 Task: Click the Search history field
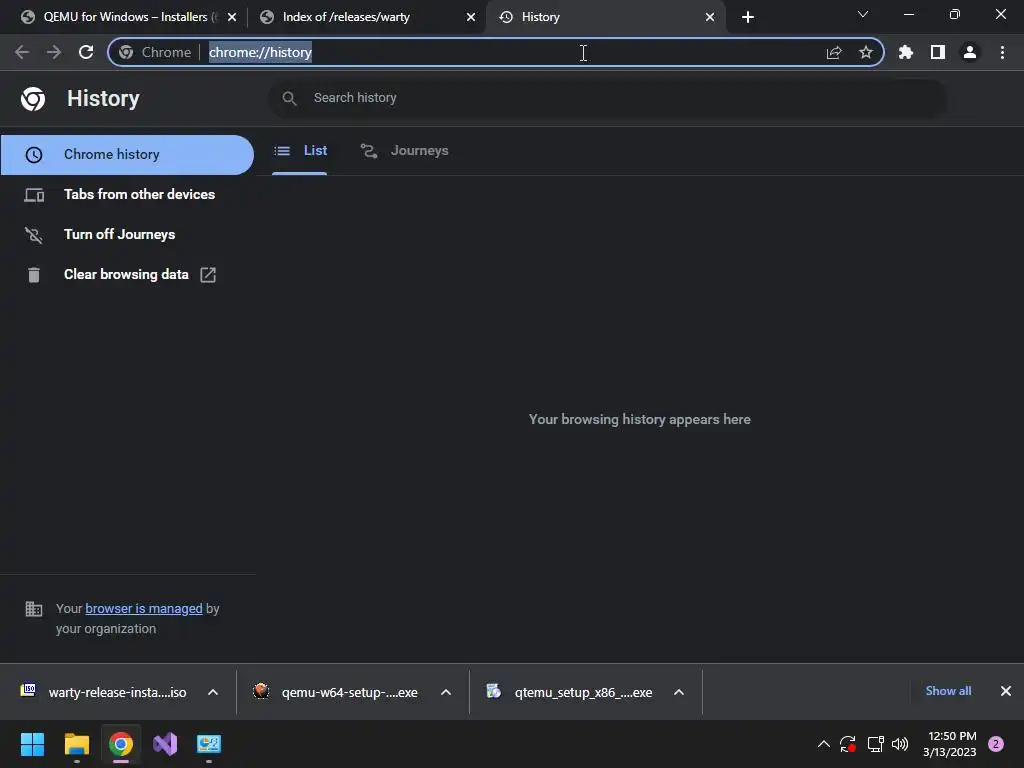607,98
